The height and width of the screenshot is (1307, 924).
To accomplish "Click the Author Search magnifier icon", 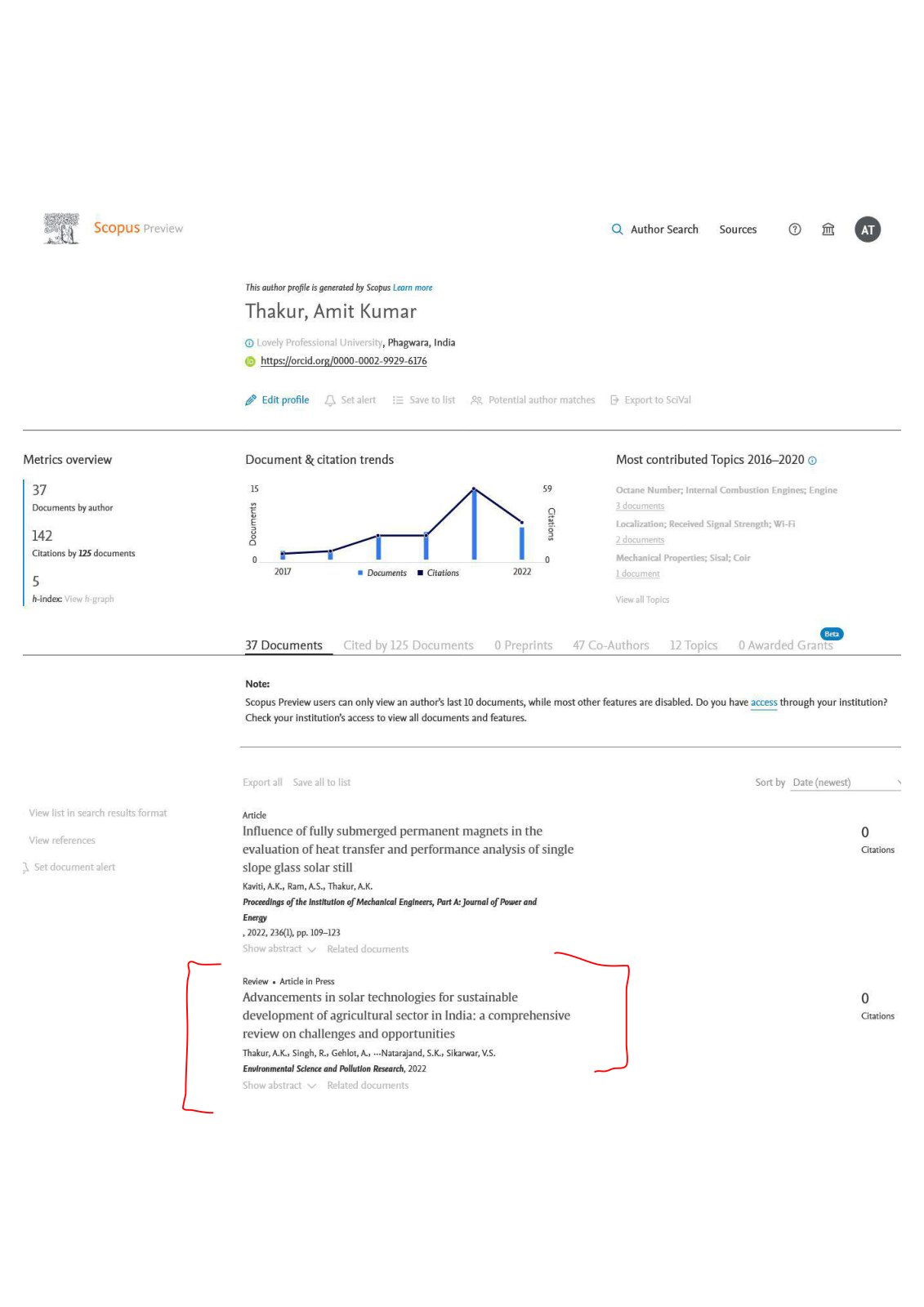I will click(618, 230).
